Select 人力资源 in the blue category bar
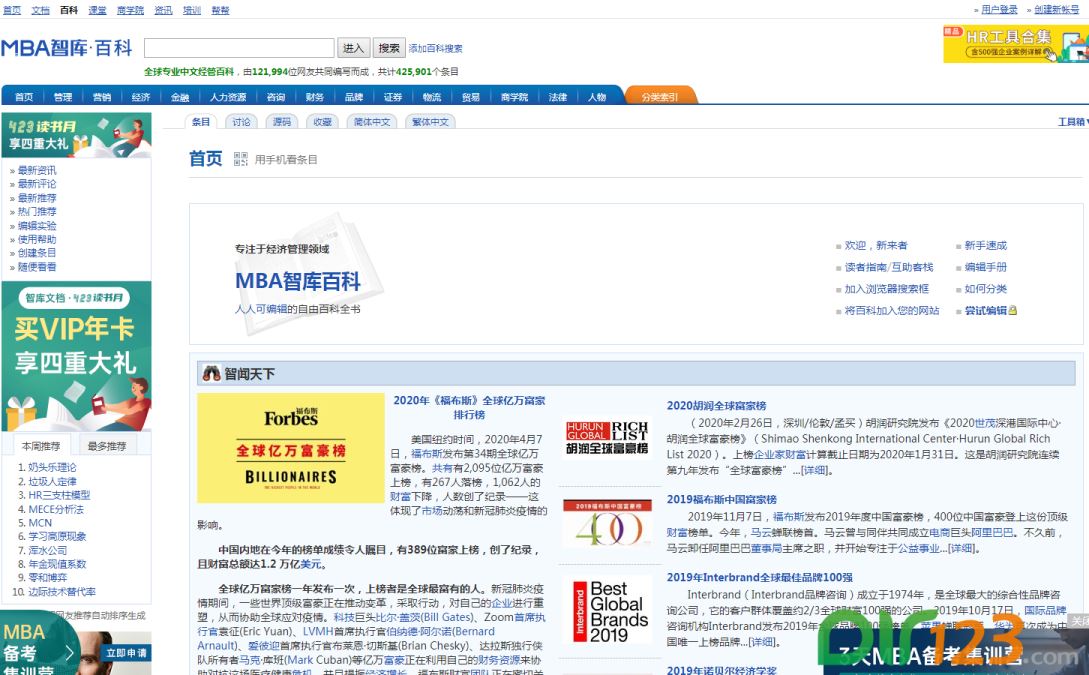Image resolution: width=1089 pixels, height=675 pixels. (228, 97)
